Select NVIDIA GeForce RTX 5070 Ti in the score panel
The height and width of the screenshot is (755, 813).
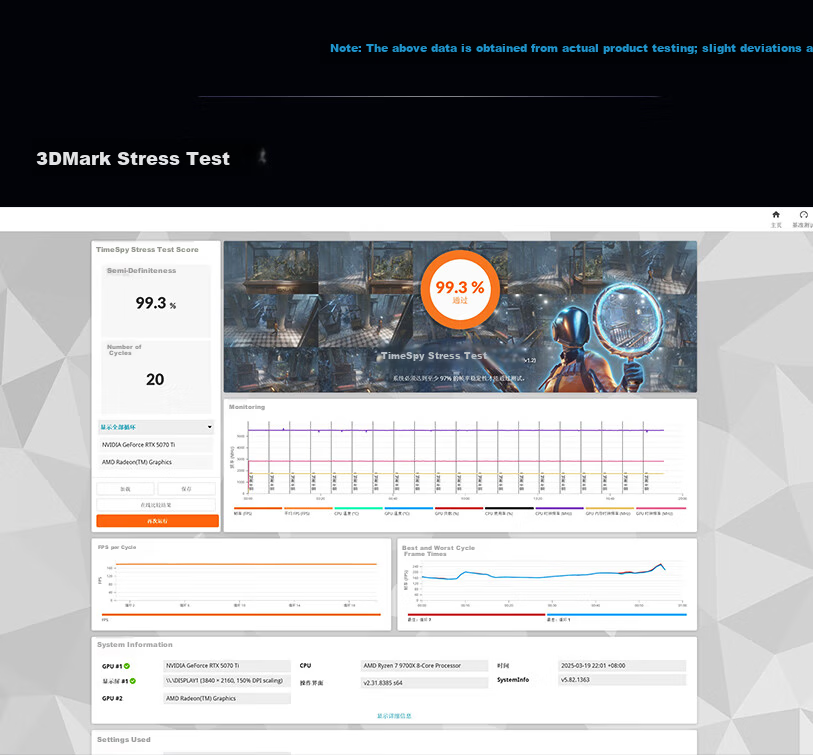(x=156, y=445)
